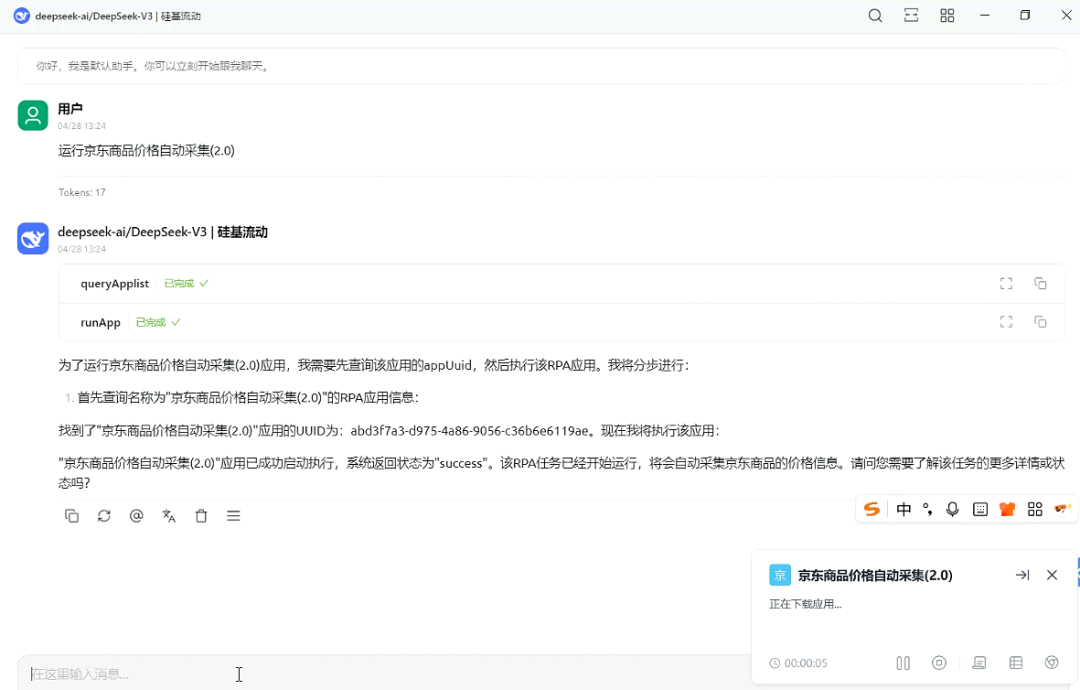Focus the message input field
The image size is (1080, 690).
pos(386,673)
